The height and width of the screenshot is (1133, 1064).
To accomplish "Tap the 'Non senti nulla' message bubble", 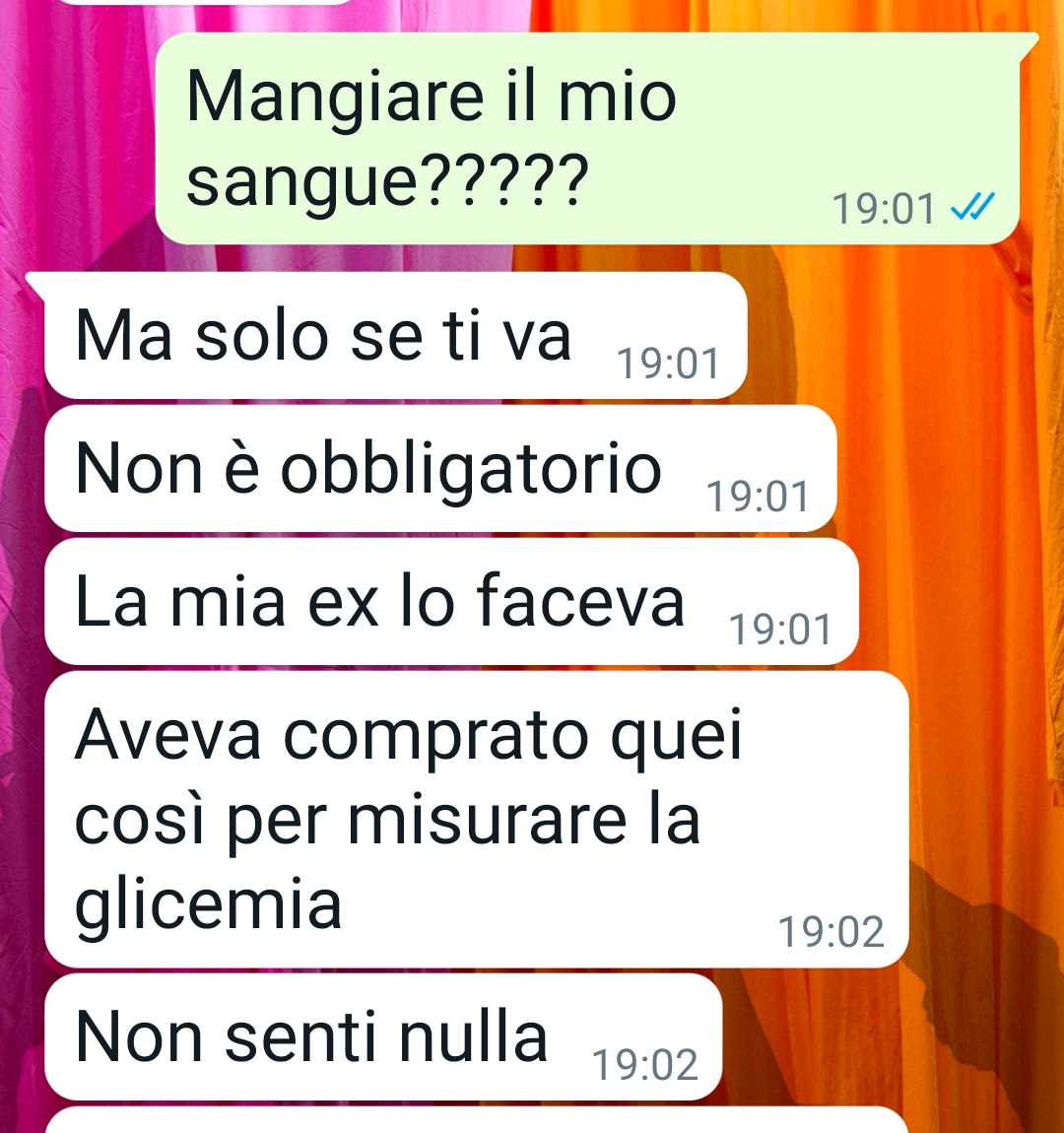I will click(383, 1036).
